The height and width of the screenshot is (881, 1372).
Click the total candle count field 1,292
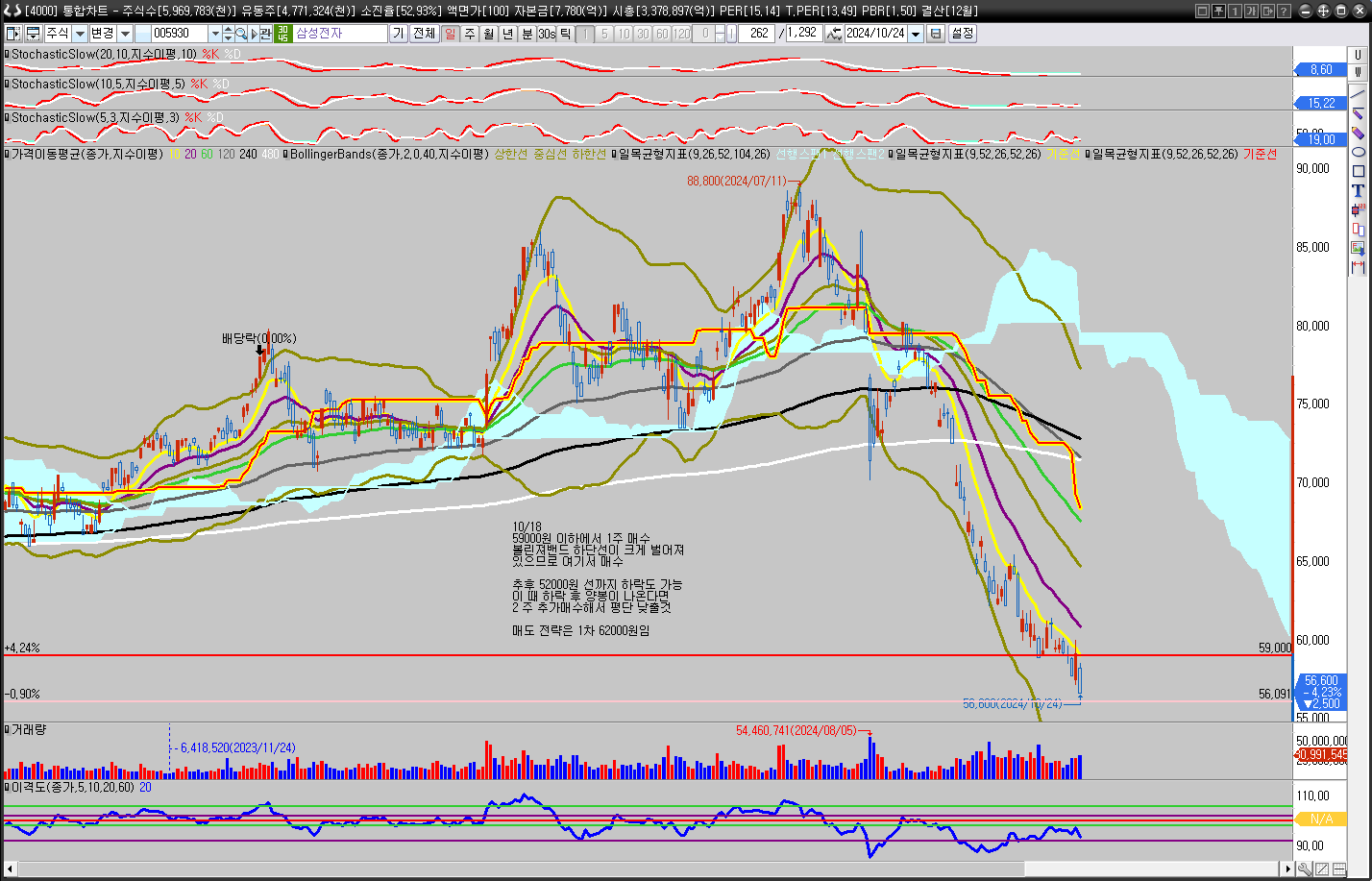pyautogui.click(x=804, y=34)
